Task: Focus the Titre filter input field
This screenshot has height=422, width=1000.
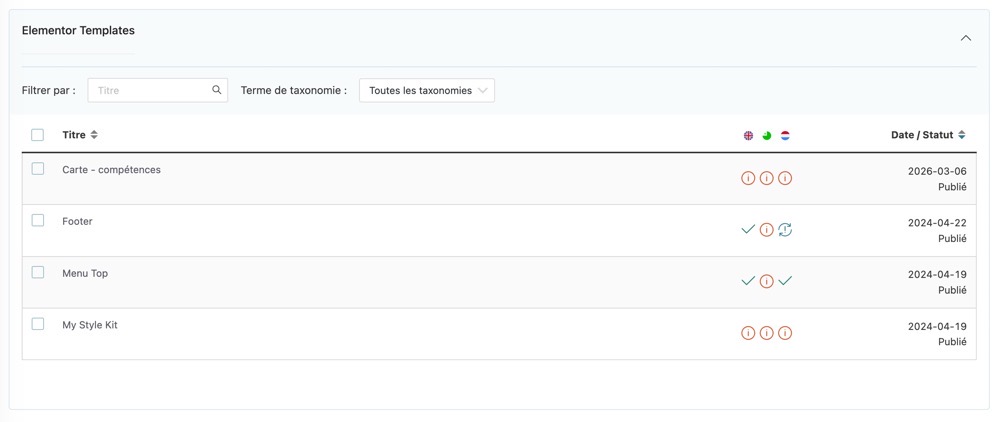Action: click(150, 90)
